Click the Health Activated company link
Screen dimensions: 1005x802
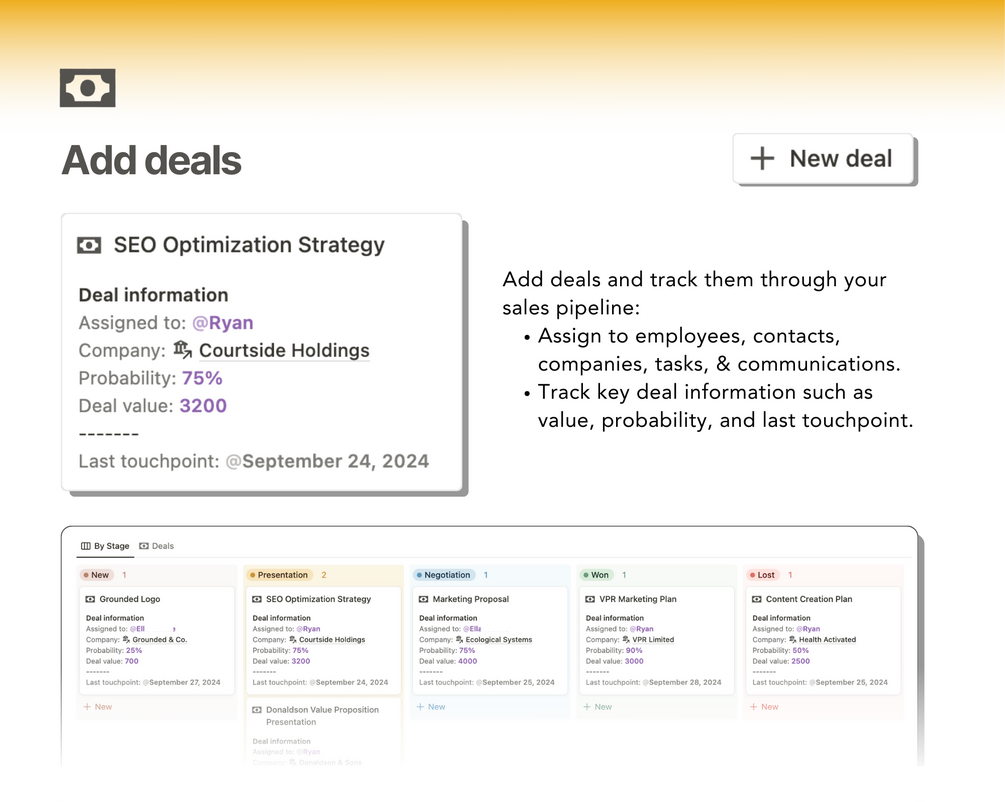pyautogui.click(x=826, y=640)
